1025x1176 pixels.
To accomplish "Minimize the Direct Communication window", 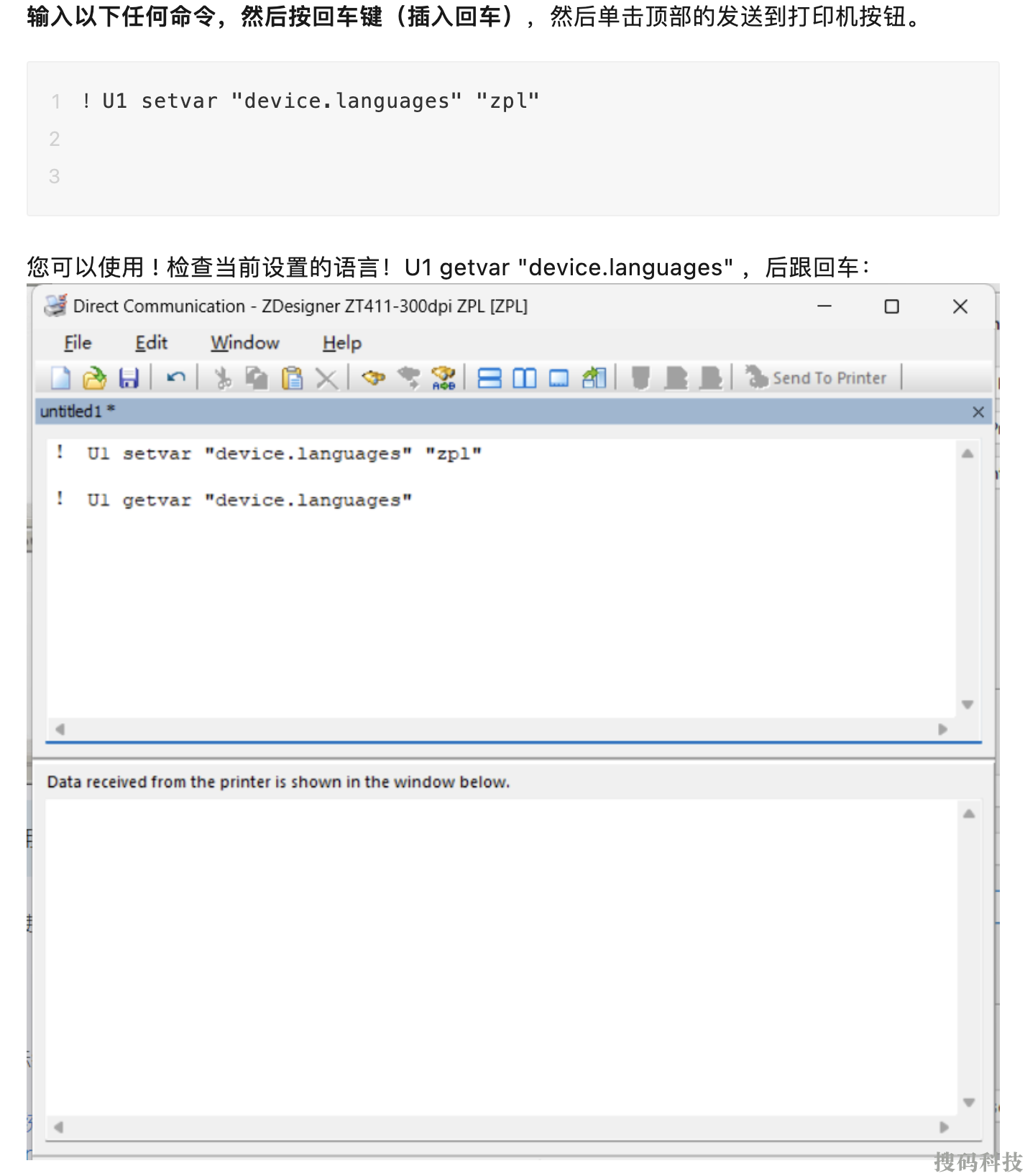I will [x=824, y=306].
